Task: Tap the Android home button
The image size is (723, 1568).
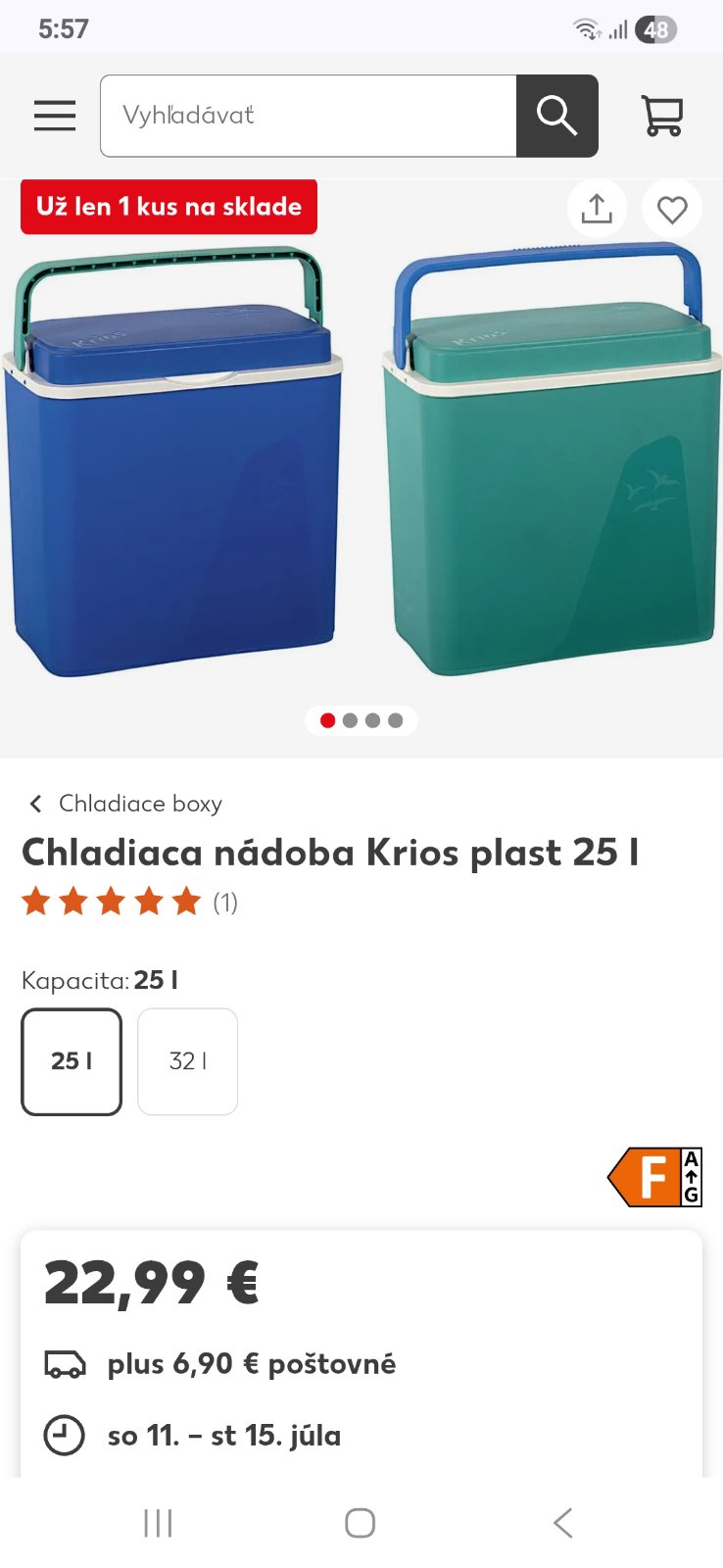Action: 360,1523
